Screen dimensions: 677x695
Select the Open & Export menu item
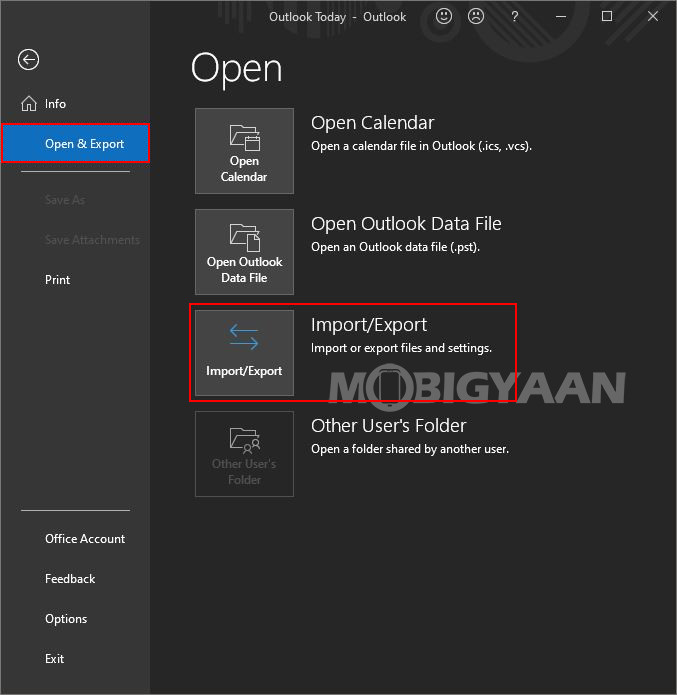[x=75, y=144]
